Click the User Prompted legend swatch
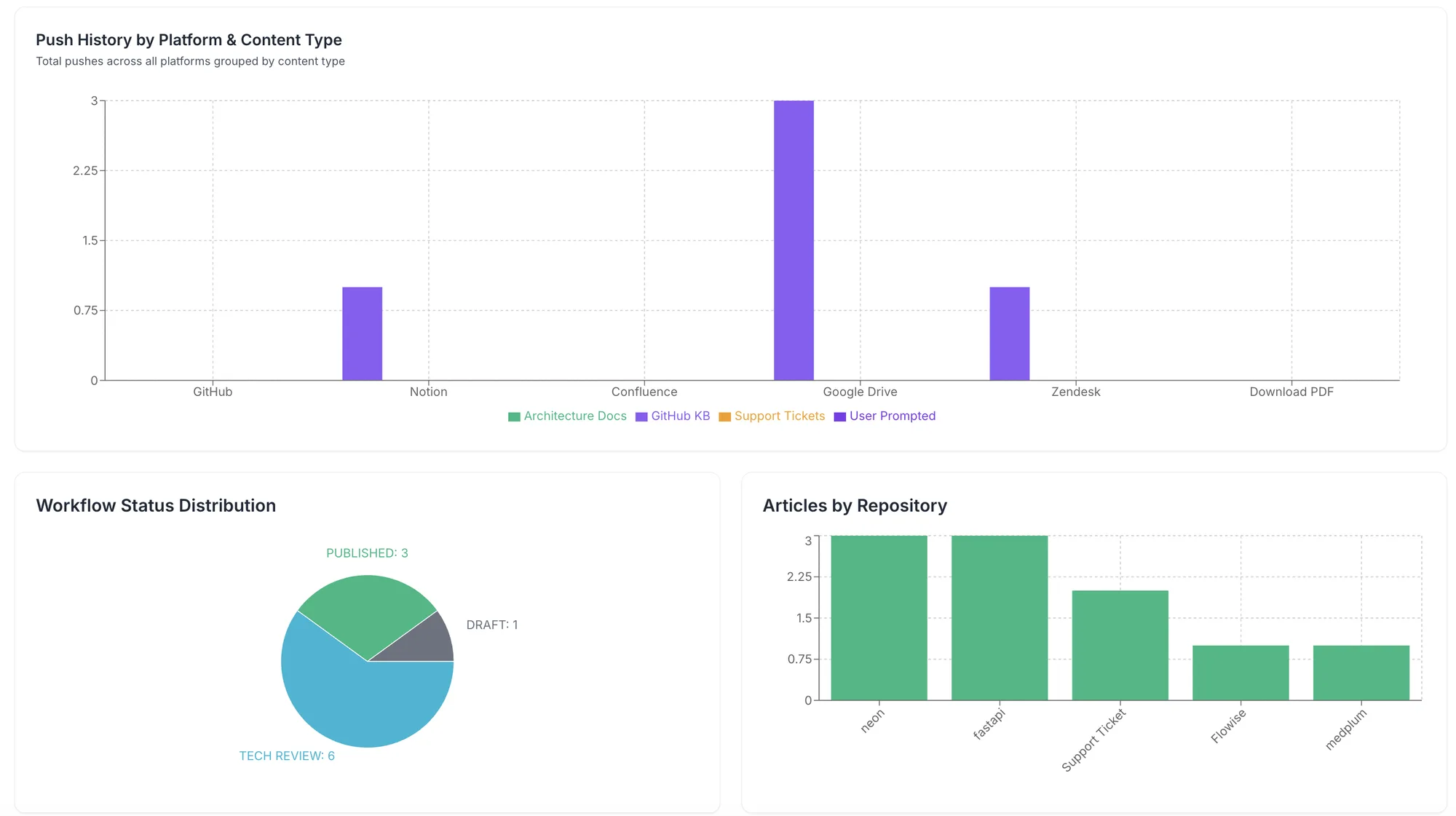This screenshot has width=1456, height=816. (x=839, y=416)
